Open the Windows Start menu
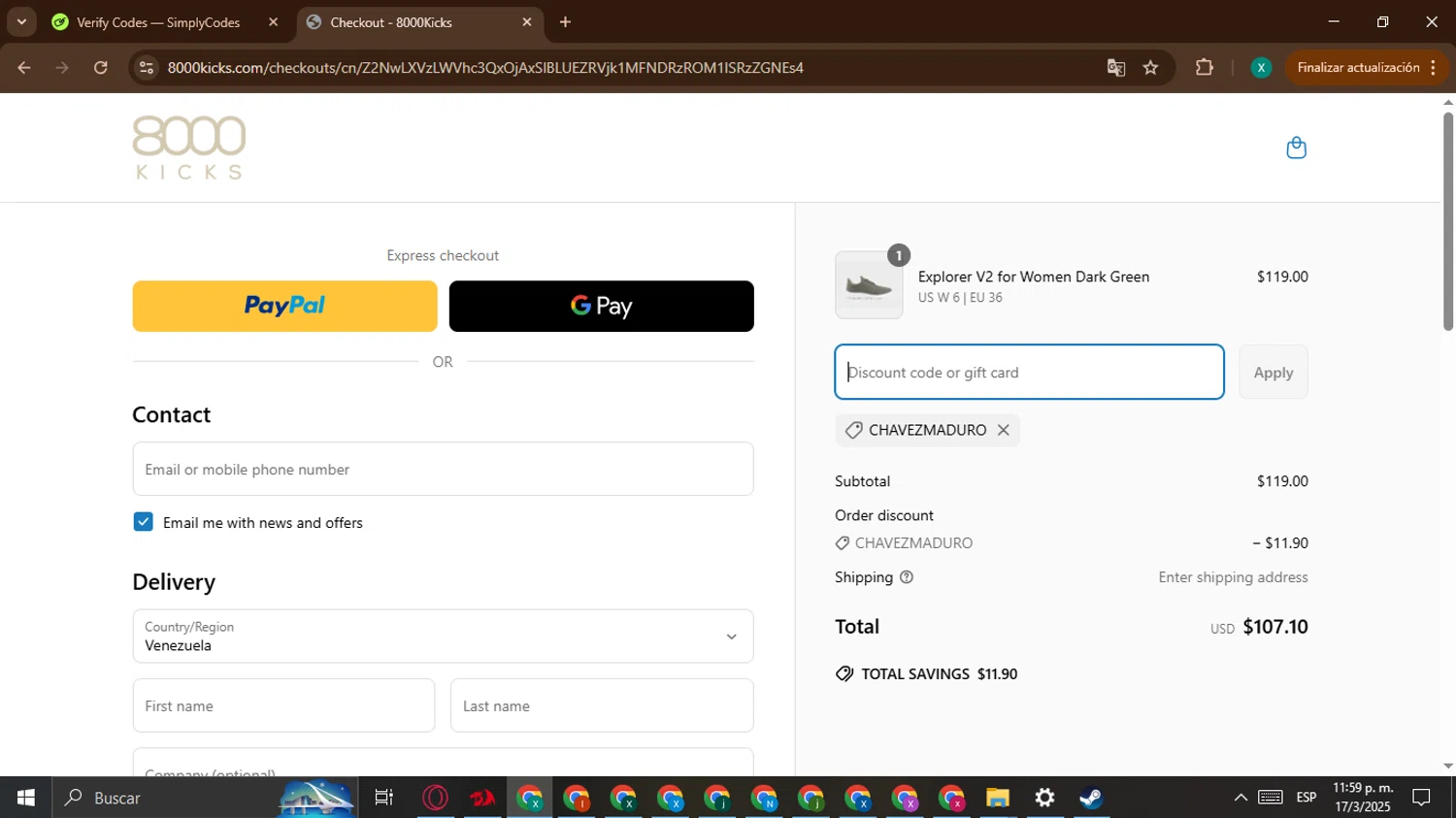The width and height of the screenshot is (1456, 818). pos(26,798)
